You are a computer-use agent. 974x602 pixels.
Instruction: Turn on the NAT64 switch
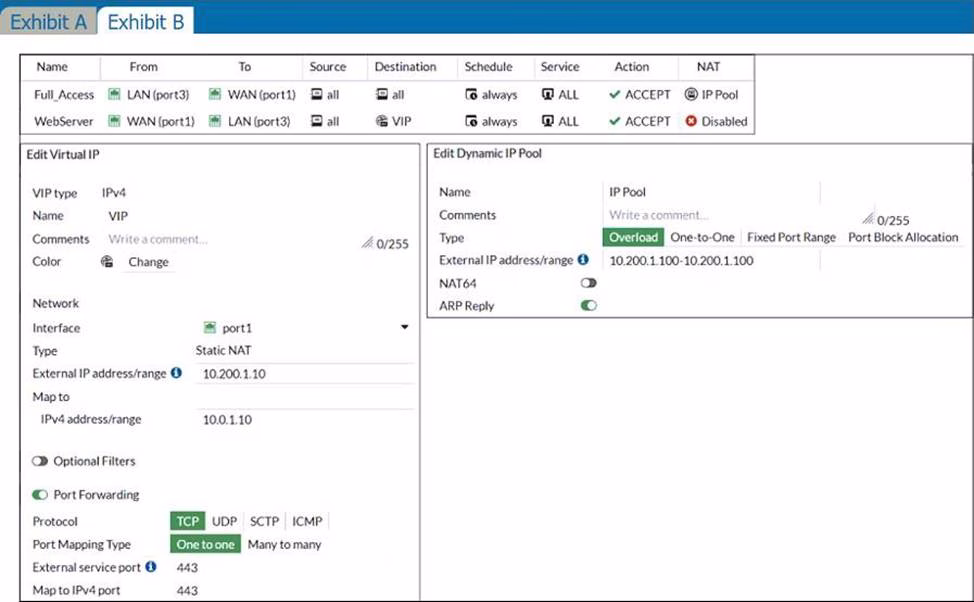588,283
